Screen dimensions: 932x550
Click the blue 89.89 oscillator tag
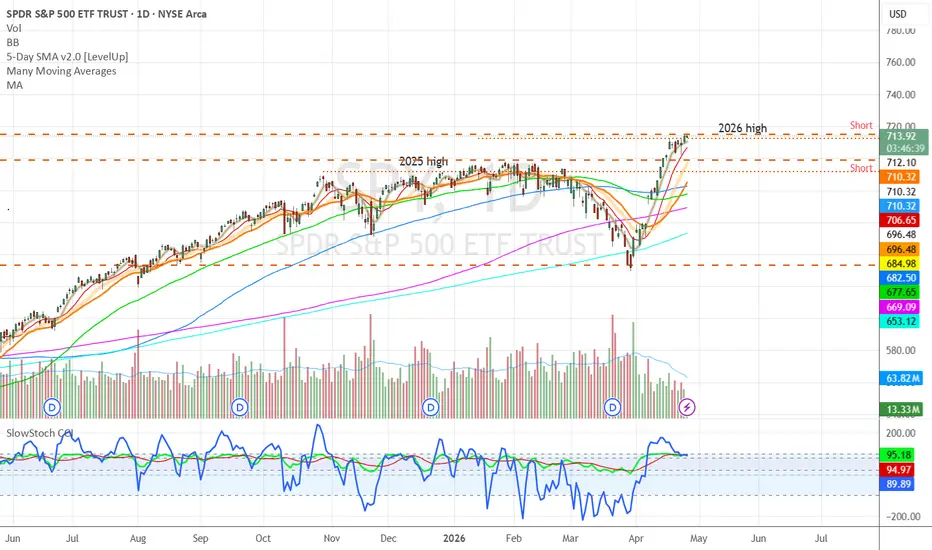(x=898, y=484)
